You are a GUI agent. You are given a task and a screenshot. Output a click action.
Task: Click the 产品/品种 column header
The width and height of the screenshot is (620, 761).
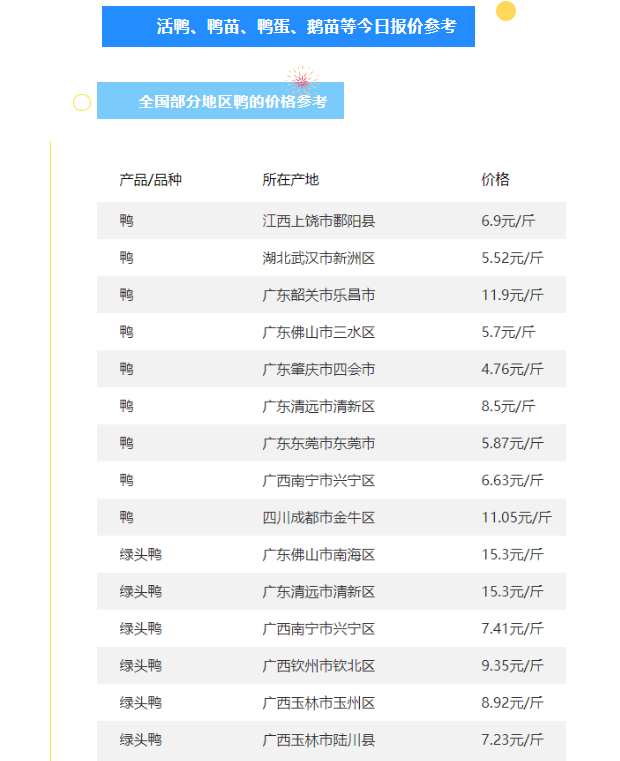pyautogui.click(x=150, y=180)
